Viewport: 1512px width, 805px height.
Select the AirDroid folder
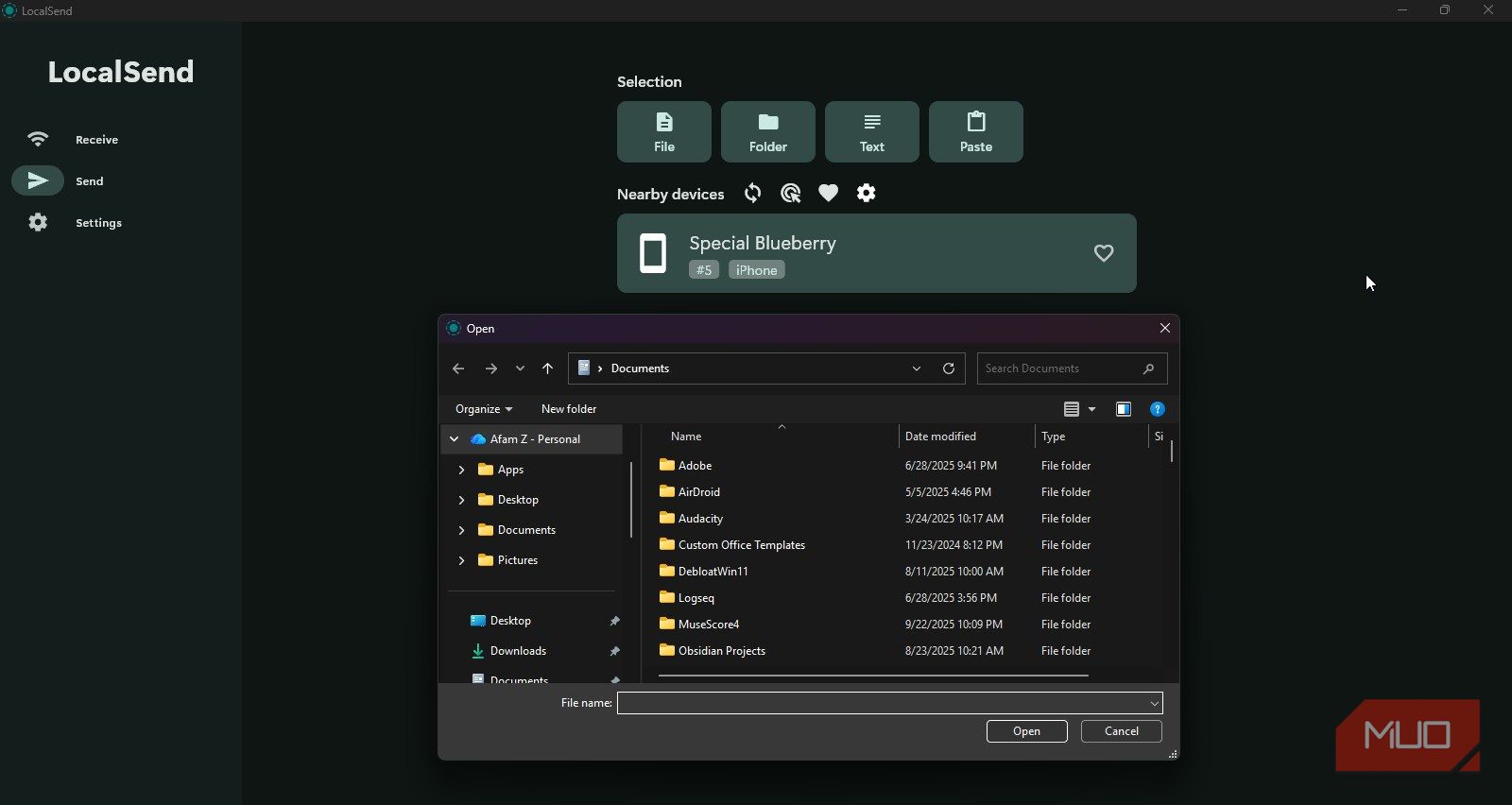(699, 492)
